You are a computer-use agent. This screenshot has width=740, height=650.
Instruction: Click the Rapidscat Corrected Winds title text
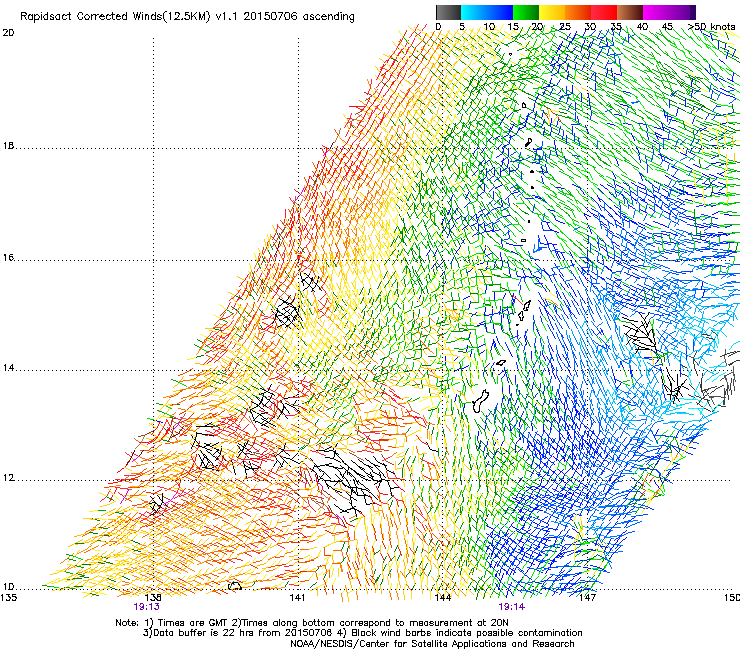187,16
